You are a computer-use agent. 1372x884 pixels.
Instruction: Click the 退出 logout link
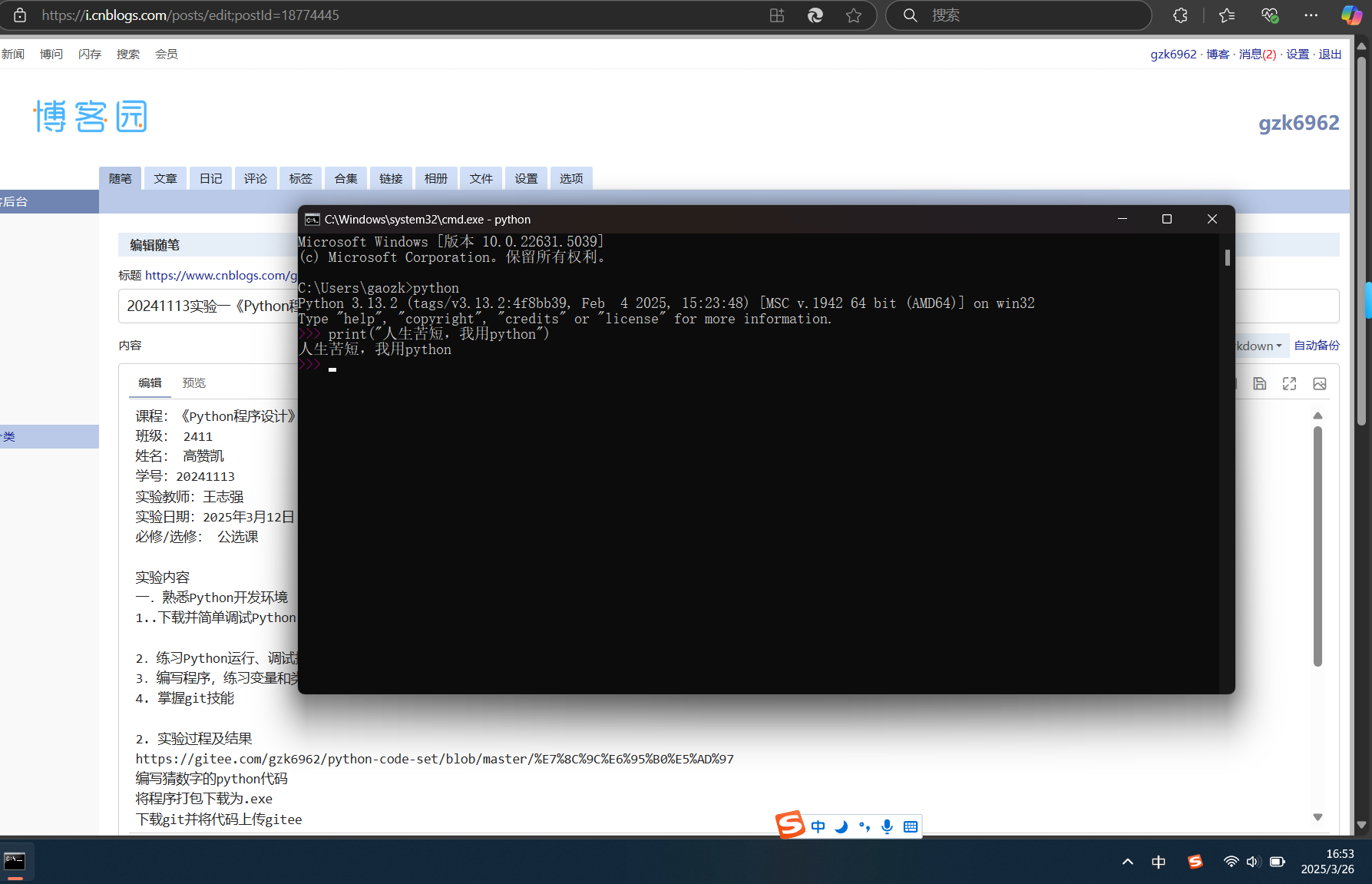point(1330,54)
